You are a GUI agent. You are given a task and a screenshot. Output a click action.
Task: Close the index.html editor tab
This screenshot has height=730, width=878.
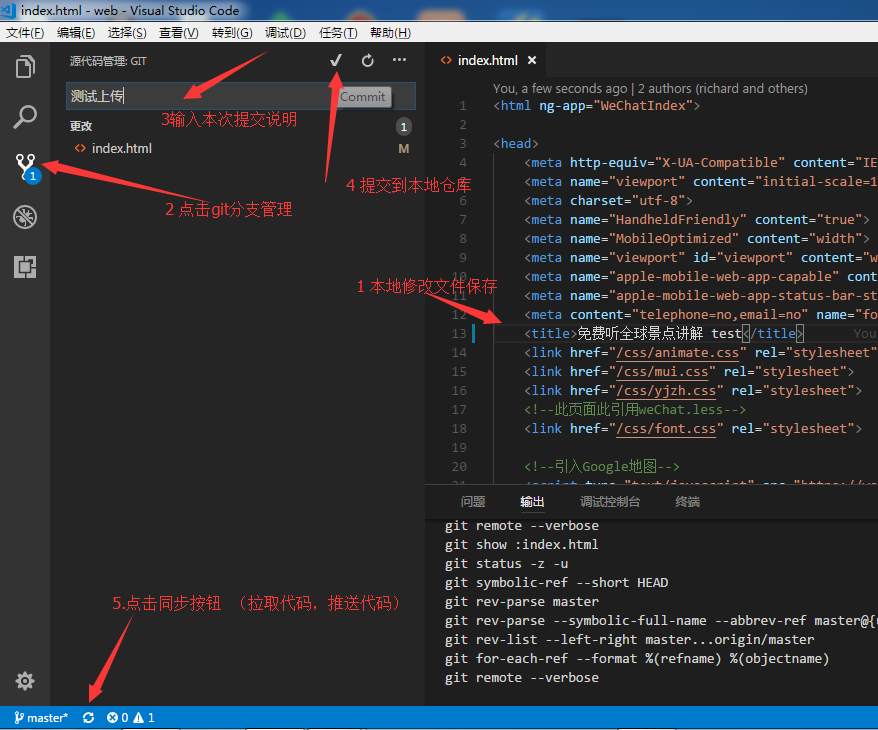click(x=532, y=60)
